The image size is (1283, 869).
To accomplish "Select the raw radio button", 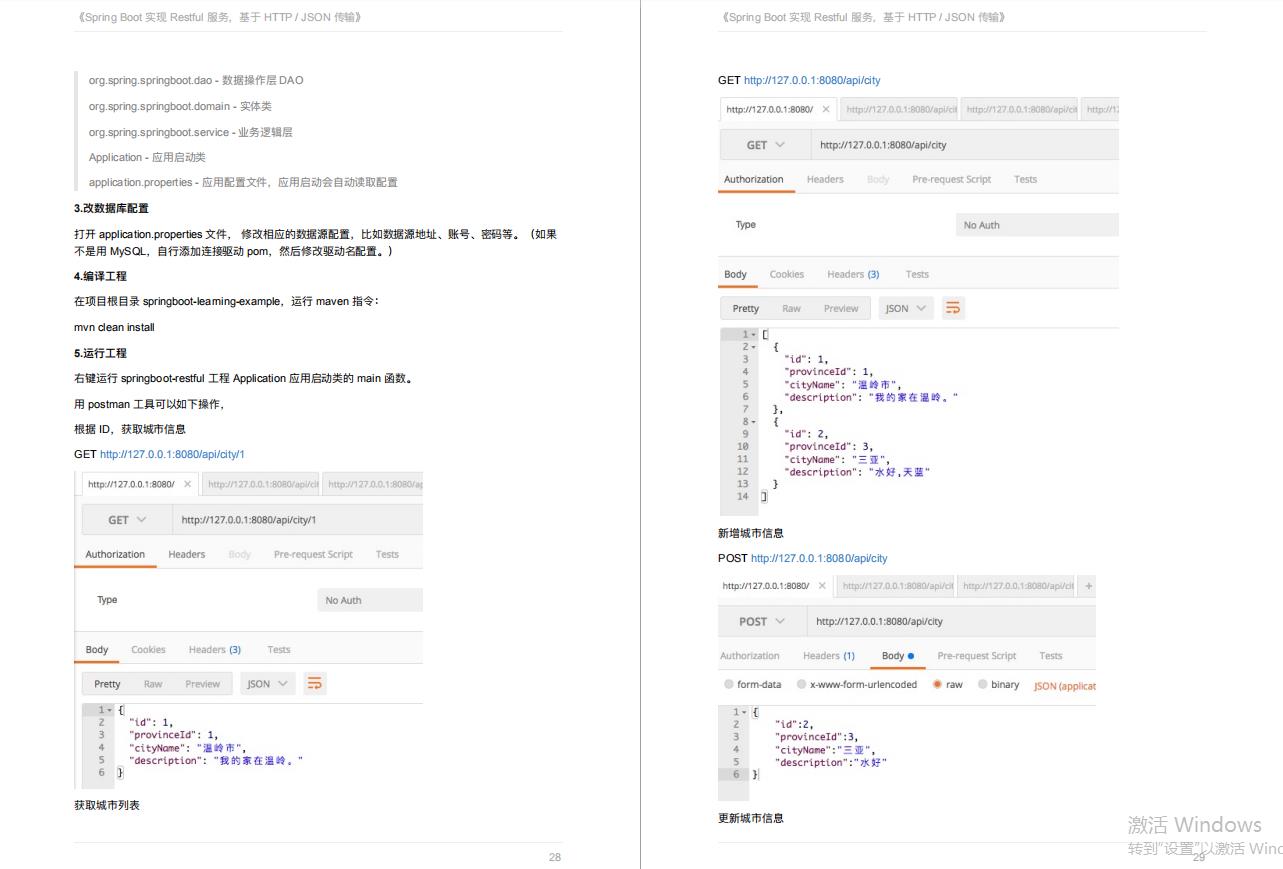I will 937,685.
